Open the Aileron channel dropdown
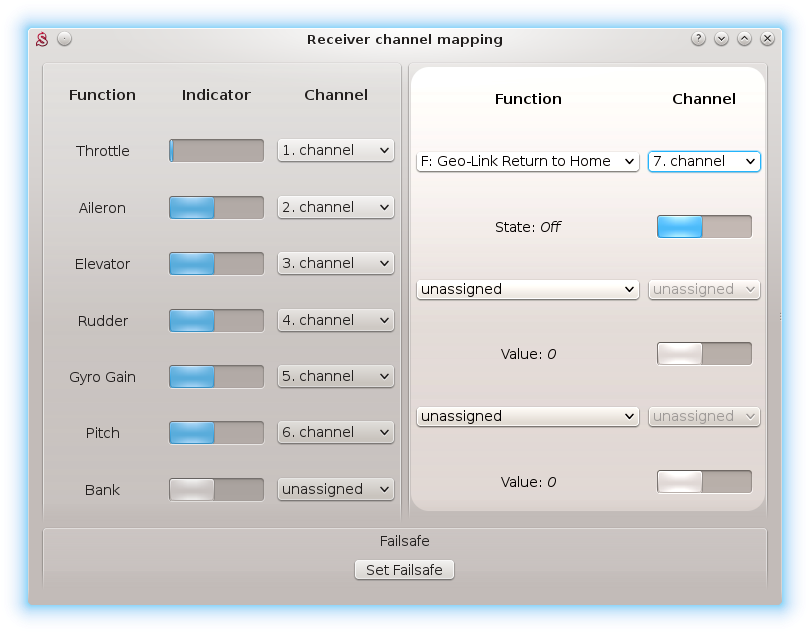Image resolution: width=809 pixels, height=632 pixels. (336, 207)
